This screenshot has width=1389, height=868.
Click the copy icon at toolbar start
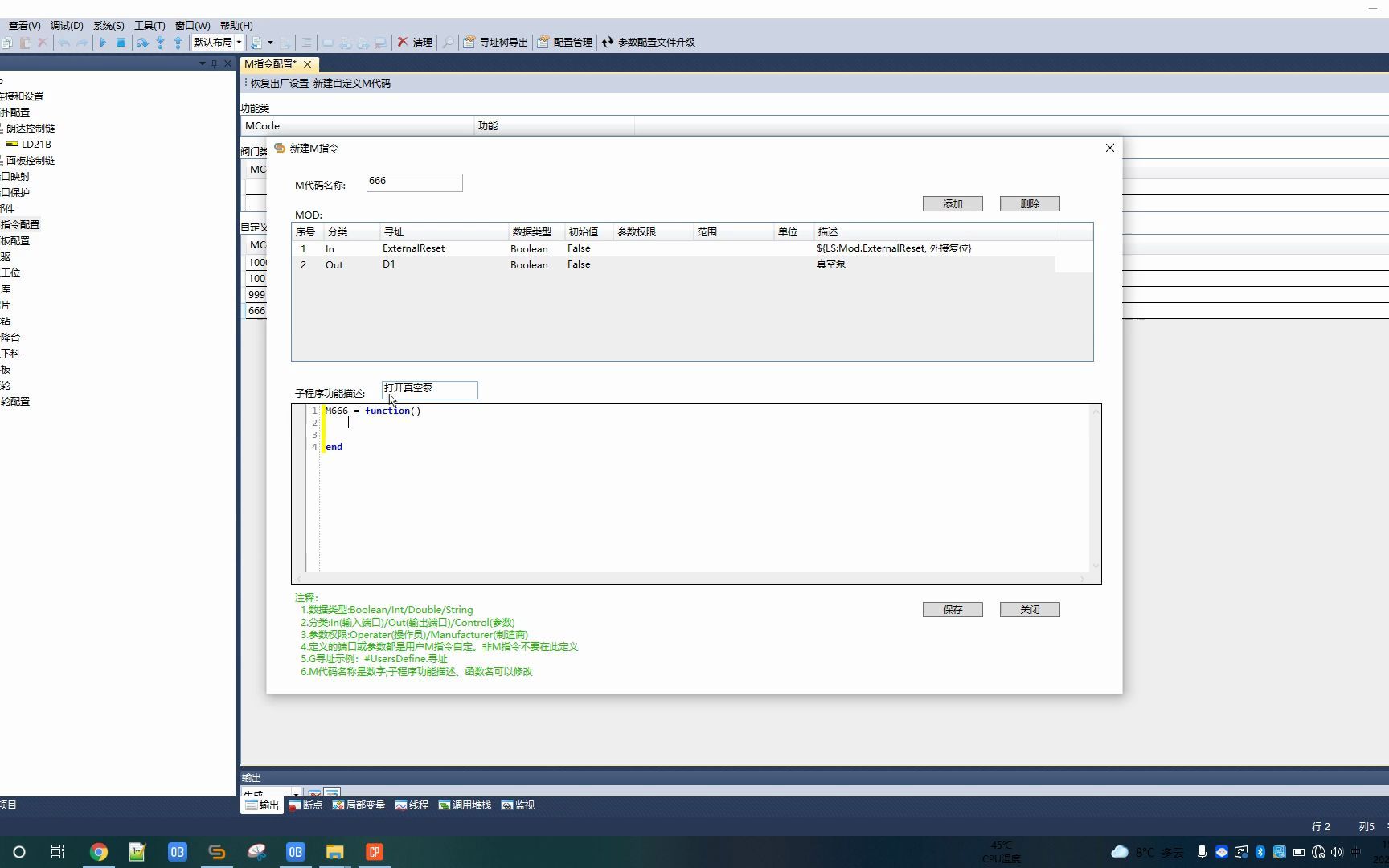[7, 42]
